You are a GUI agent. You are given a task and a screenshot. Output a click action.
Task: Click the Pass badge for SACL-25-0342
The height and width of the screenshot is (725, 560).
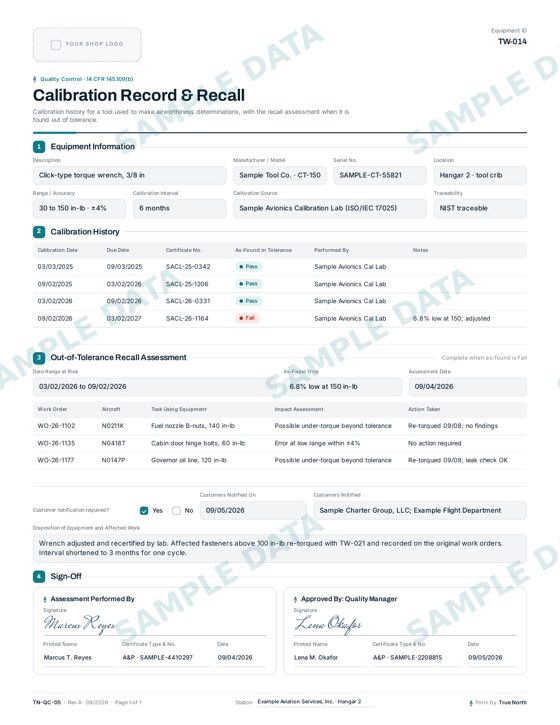(x=249, y=267)
